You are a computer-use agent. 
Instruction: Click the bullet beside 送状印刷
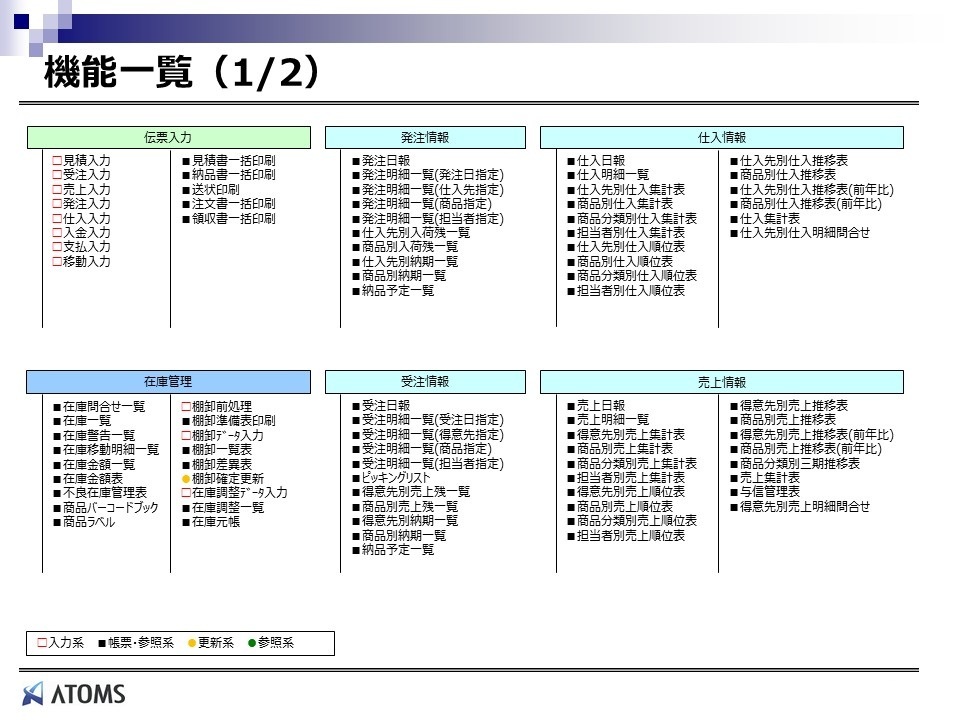click(186, 189)
